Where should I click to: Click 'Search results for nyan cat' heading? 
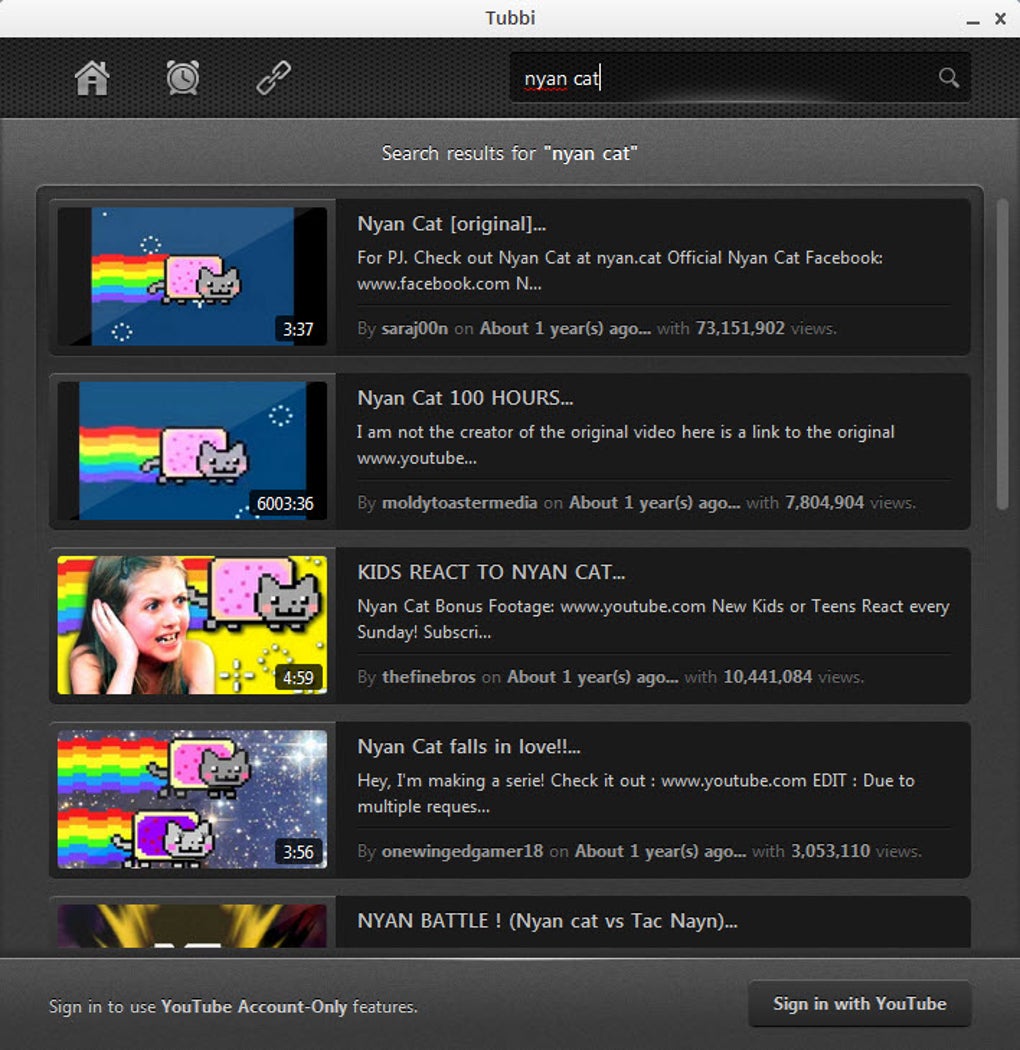click(509, 153)
